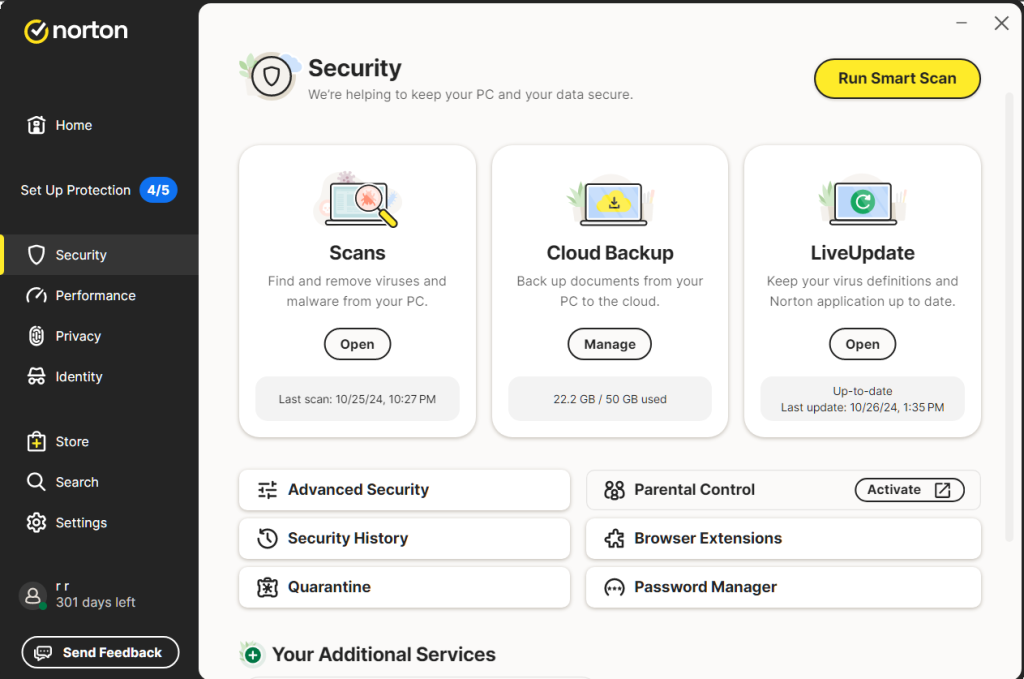
Task: Open the Performance section
Action: [95, 295]
